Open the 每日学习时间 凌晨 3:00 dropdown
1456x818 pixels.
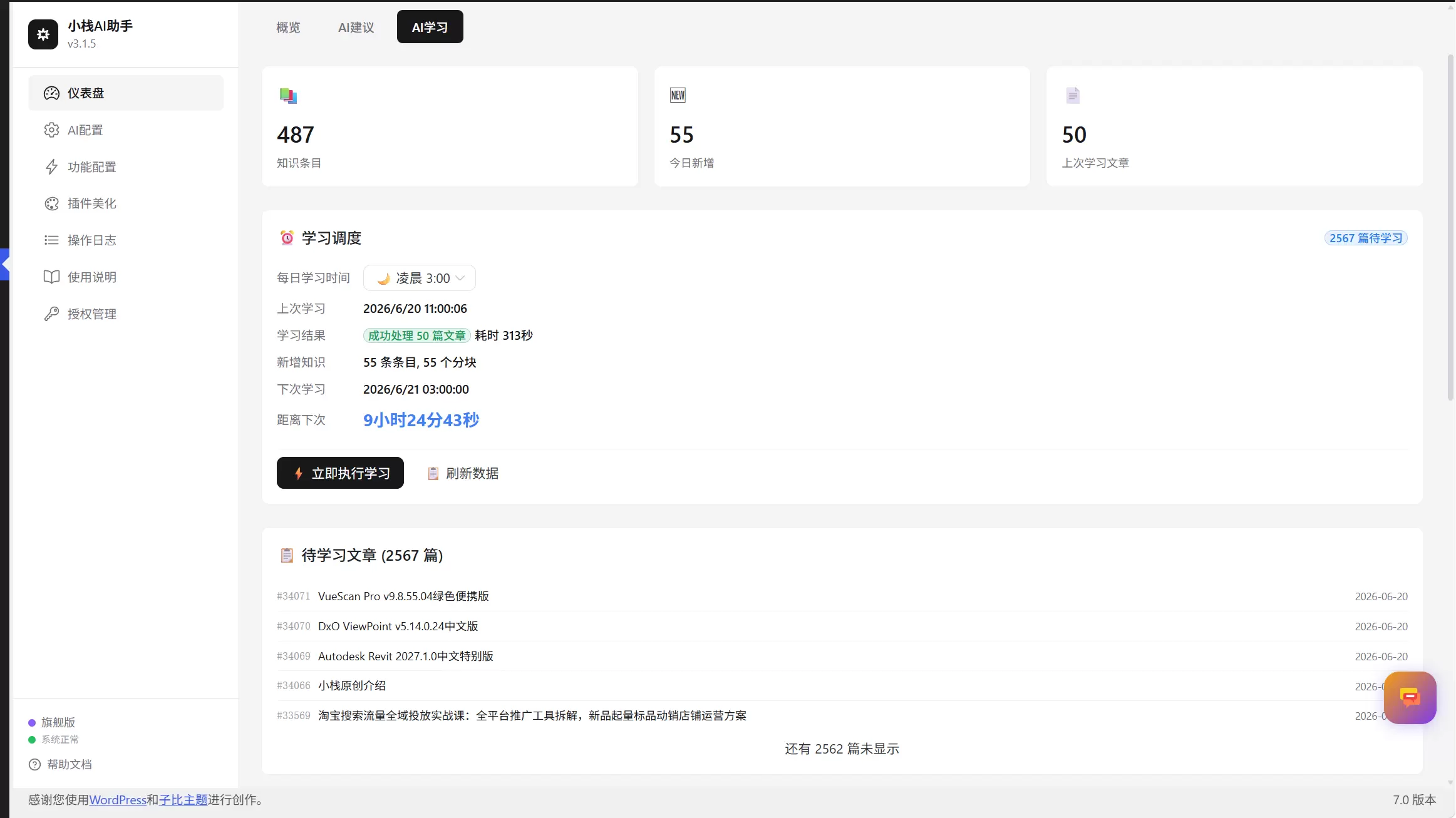coord(420,278)
